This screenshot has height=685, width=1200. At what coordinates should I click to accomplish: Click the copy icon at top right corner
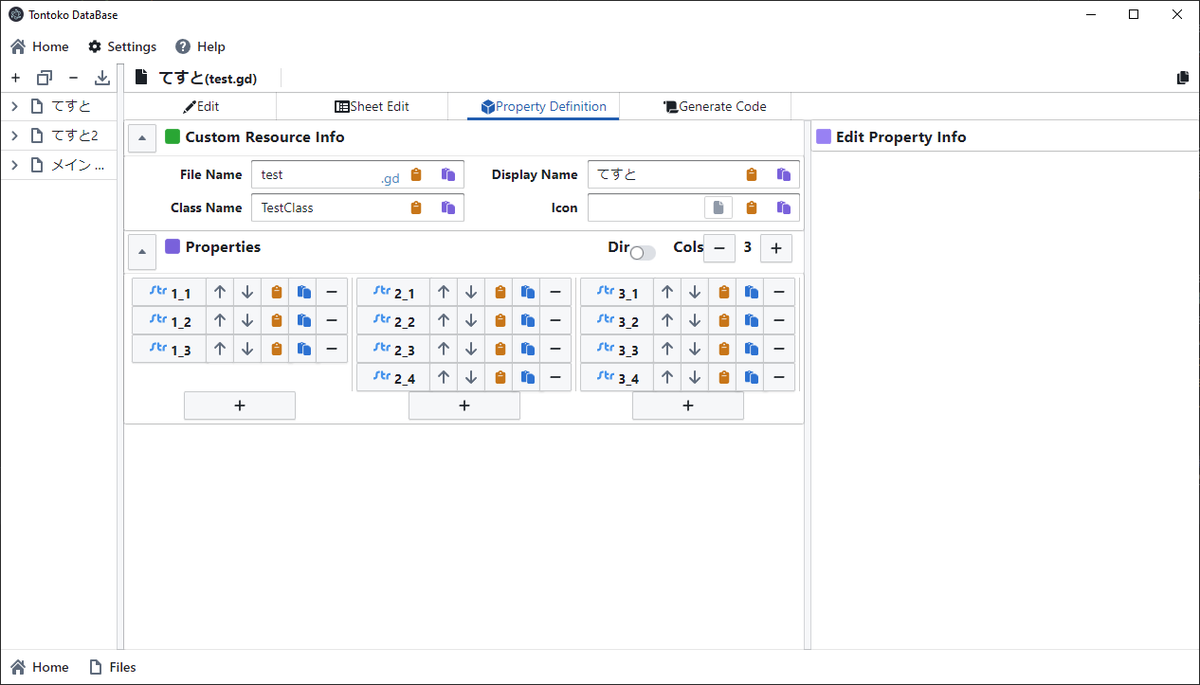click(1184, 78)
